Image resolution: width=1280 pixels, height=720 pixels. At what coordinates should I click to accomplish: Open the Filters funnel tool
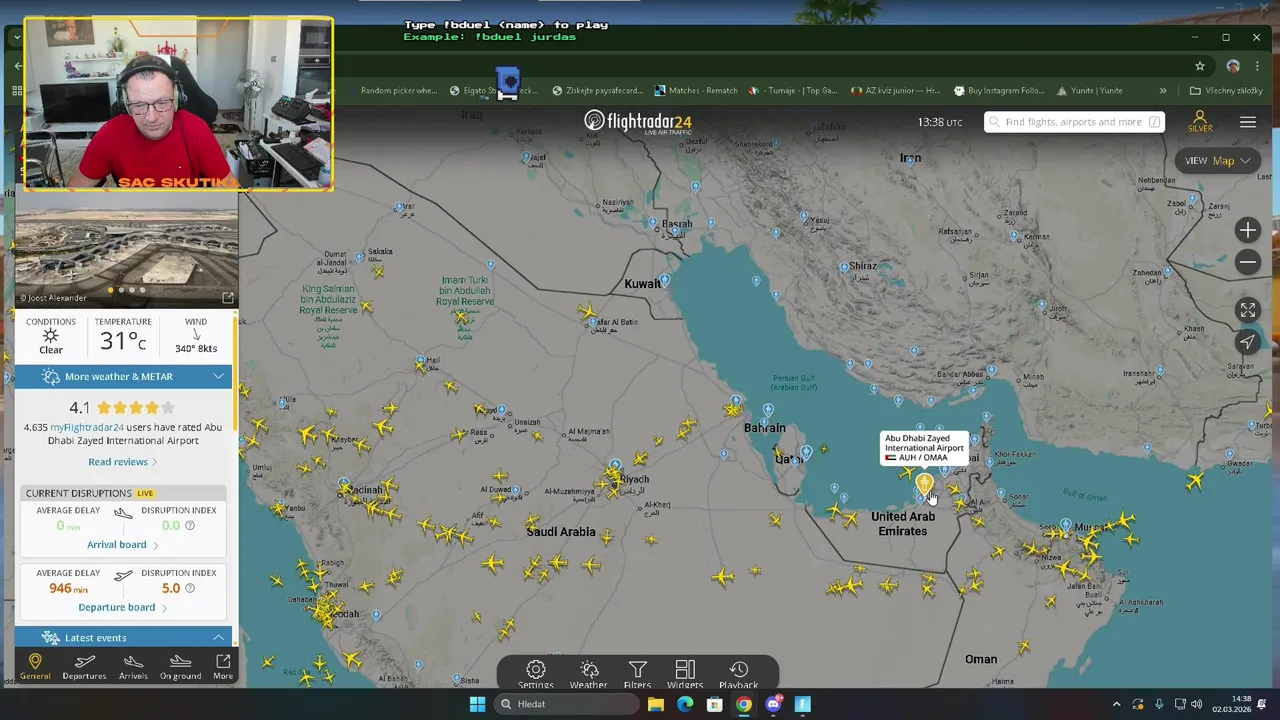(x=637, y=674)
